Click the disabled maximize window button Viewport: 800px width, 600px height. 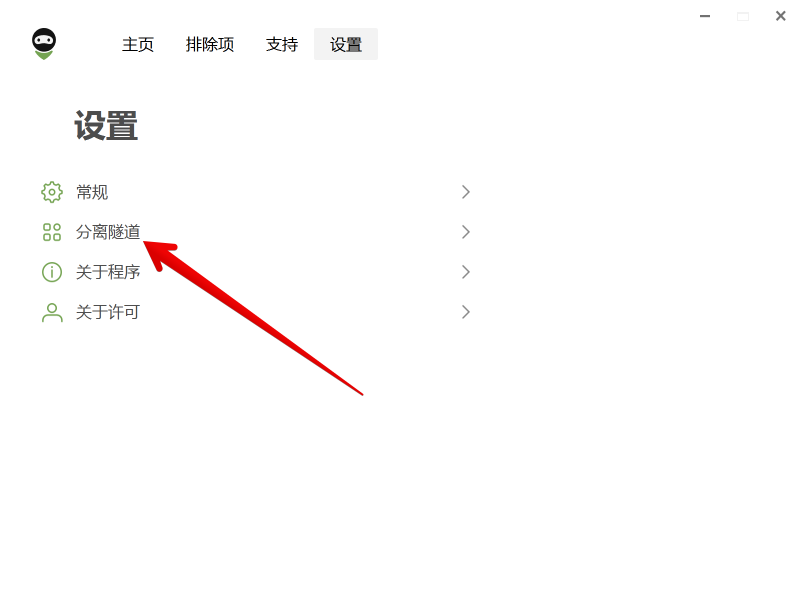click(x=743, y=17)
